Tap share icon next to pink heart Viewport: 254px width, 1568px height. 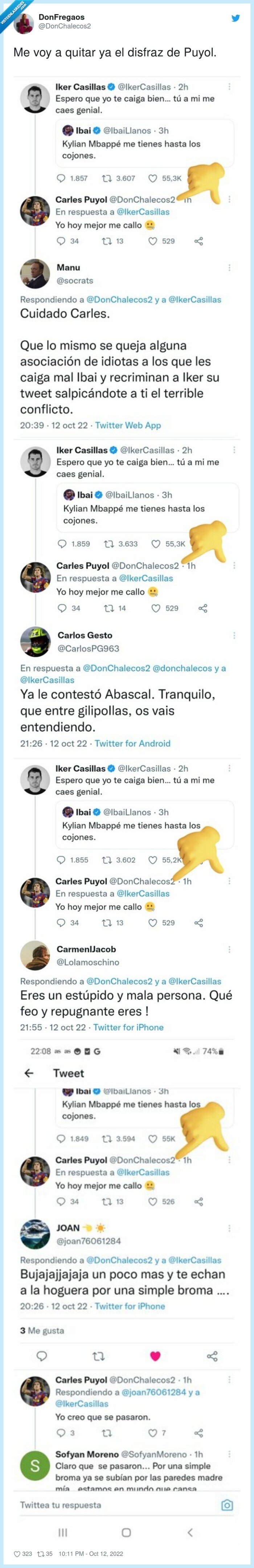[x=212, y=1356]
